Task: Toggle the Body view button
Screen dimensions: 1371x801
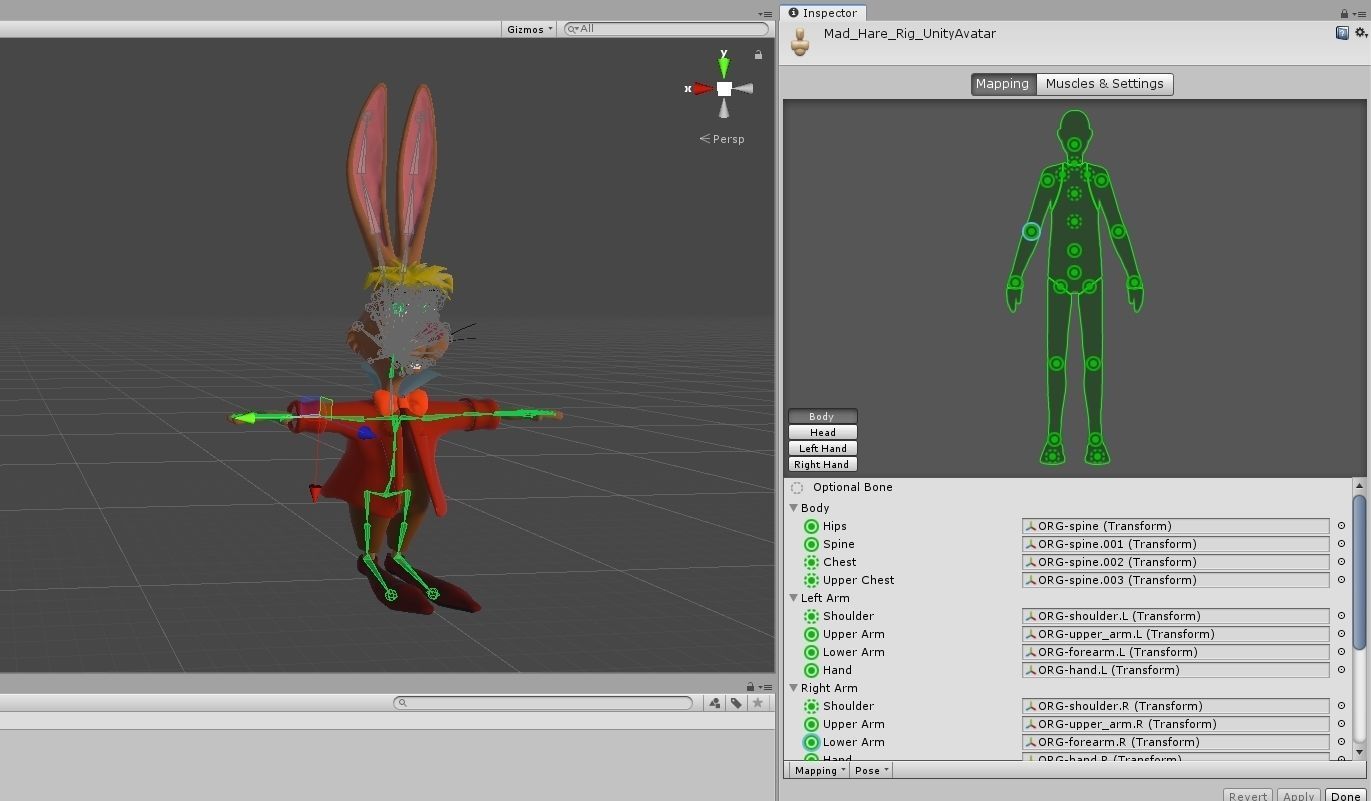Action: click(x=822, y=416)
